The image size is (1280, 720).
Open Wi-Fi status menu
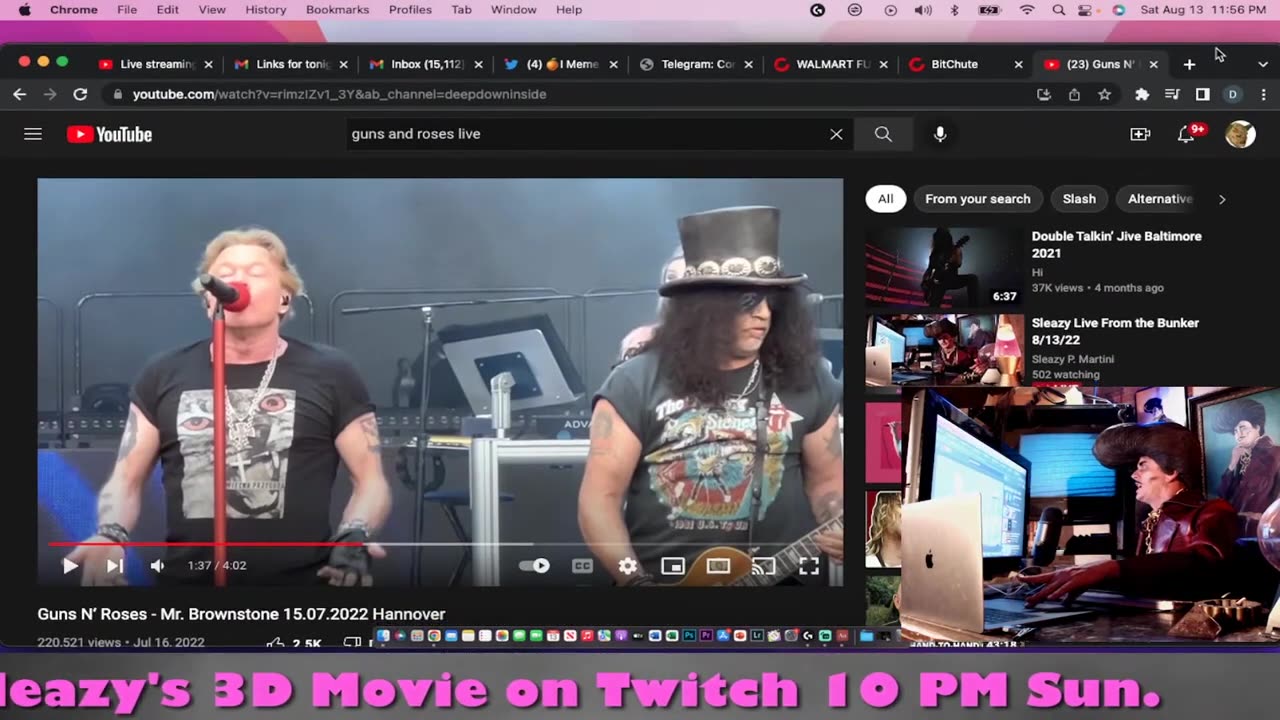1027,10
